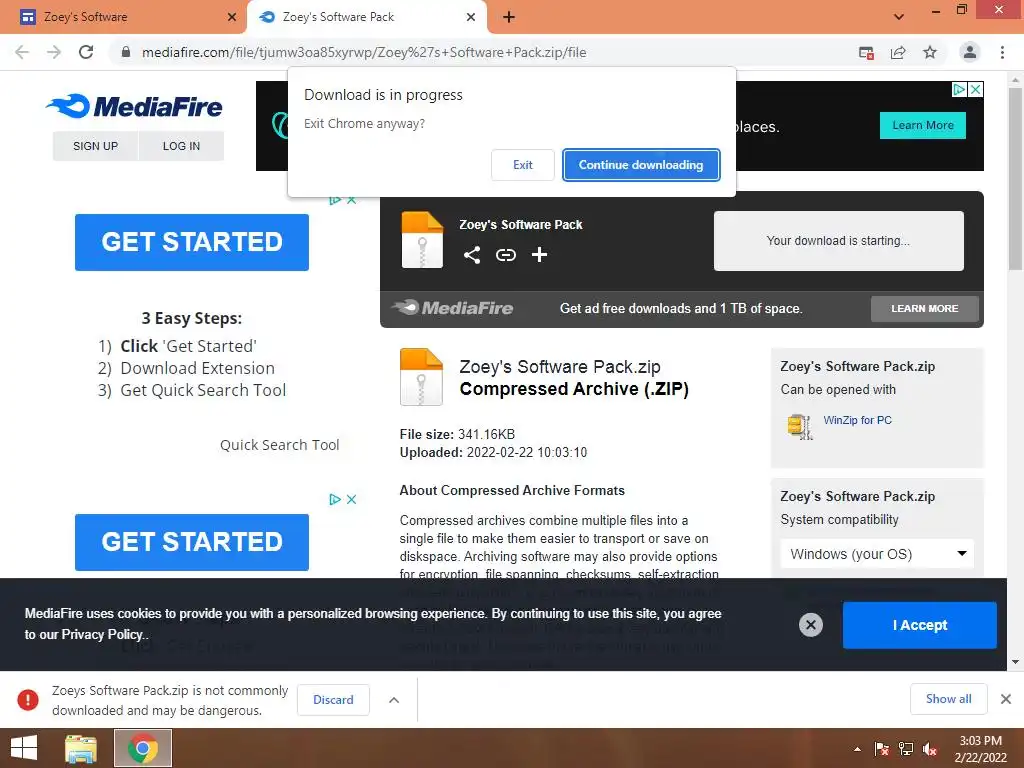Click the Your download is starting box

click(x=839, y=240)
